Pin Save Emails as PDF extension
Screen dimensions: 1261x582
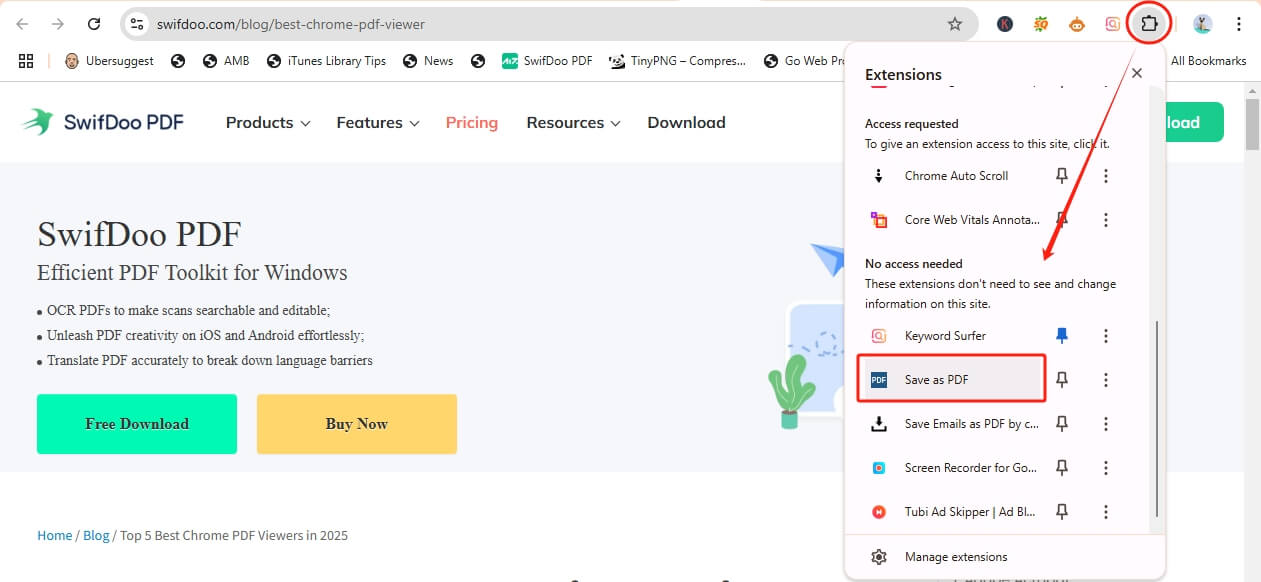[1062, 424]
